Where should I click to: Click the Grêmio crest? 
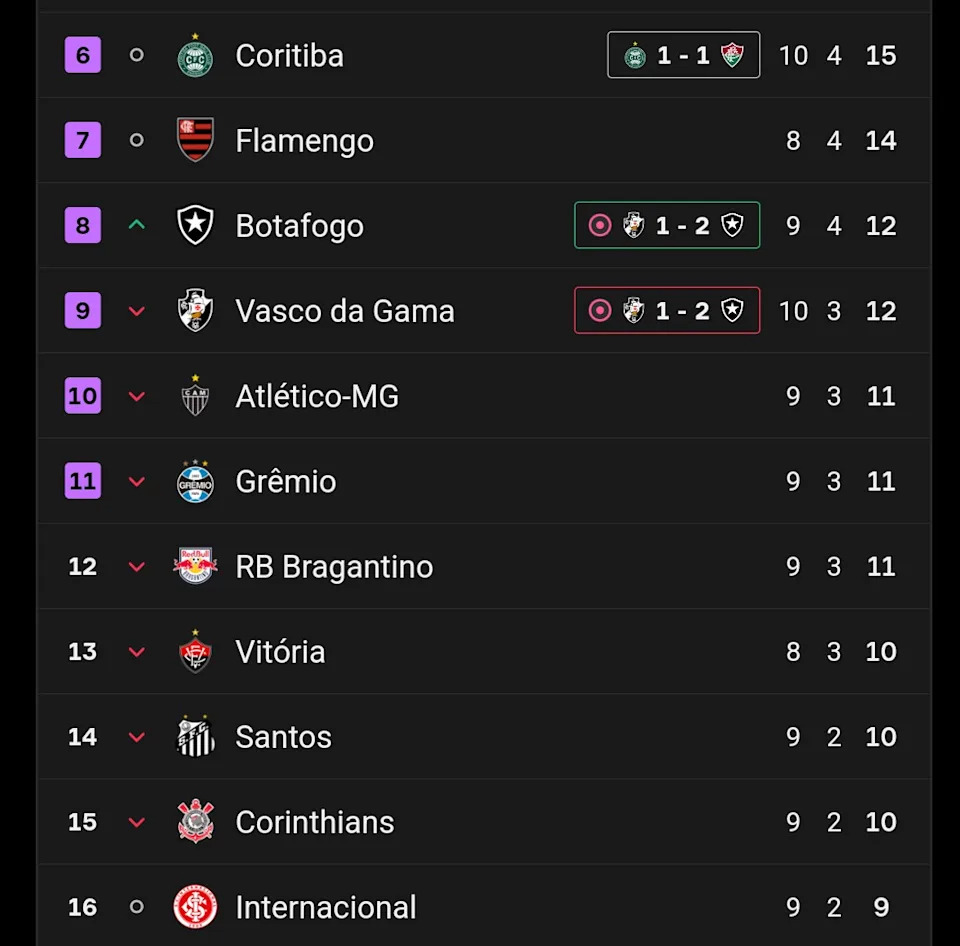(x=195, y=482)
